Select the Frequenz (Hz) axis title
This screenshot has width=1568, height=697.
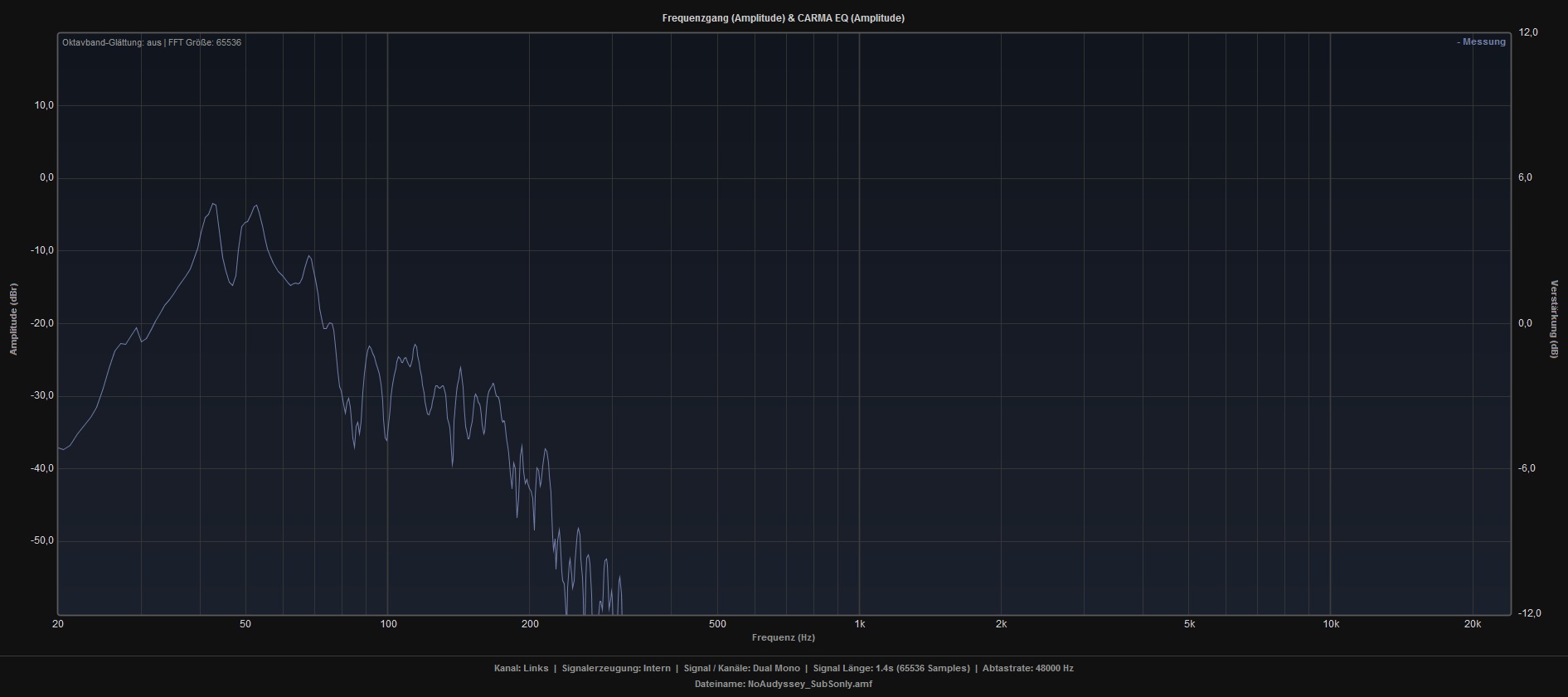783,637
